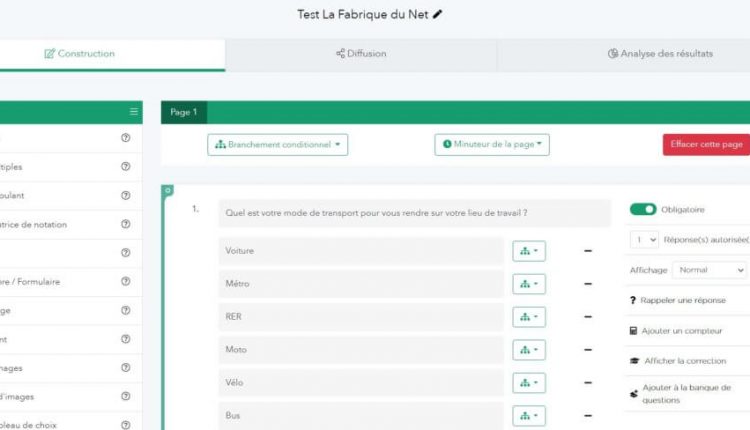Open branching dropdown for Bus answer
This screenshot has height=430, width=750.
pyautogui.click(x=529, y=416)
